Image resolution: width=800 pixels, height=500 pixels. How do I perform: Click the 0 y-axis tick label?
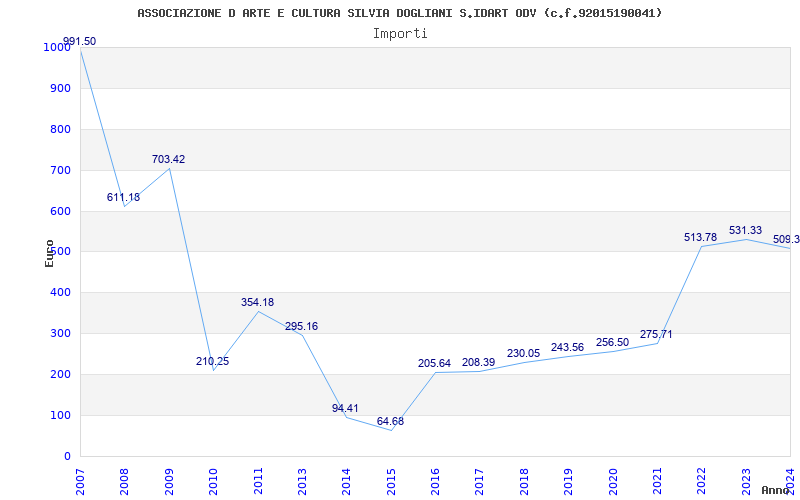(x=67, y=457)
